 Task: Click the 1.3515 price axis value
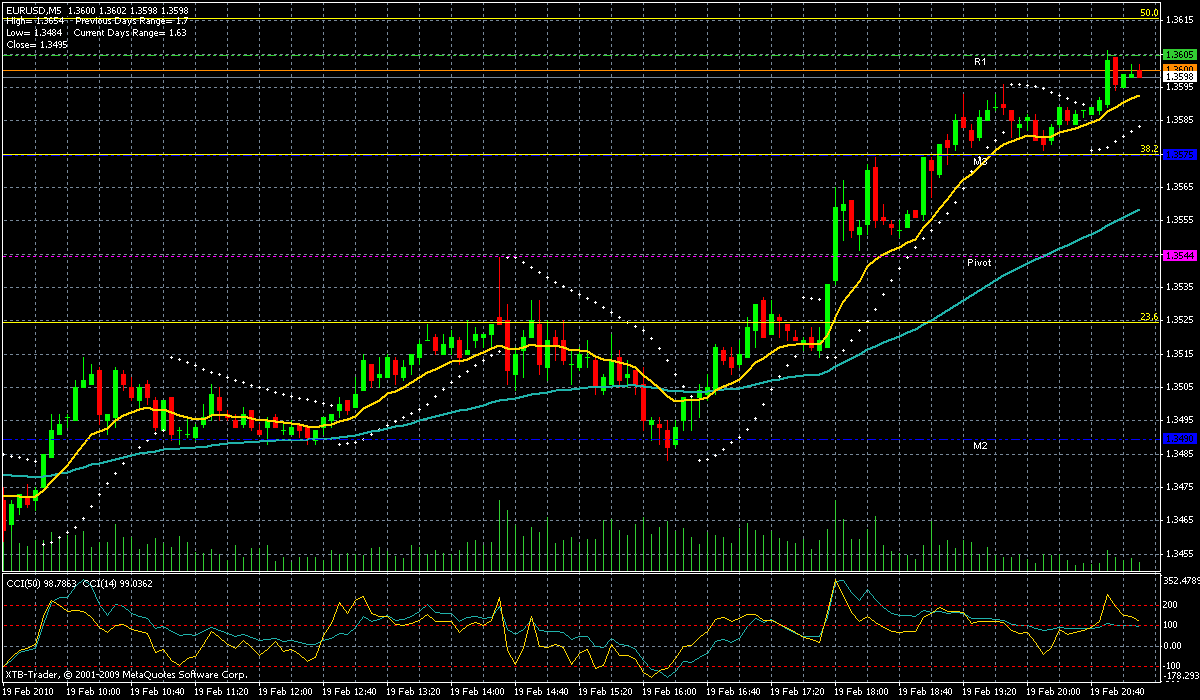[x=1180, y=353]
